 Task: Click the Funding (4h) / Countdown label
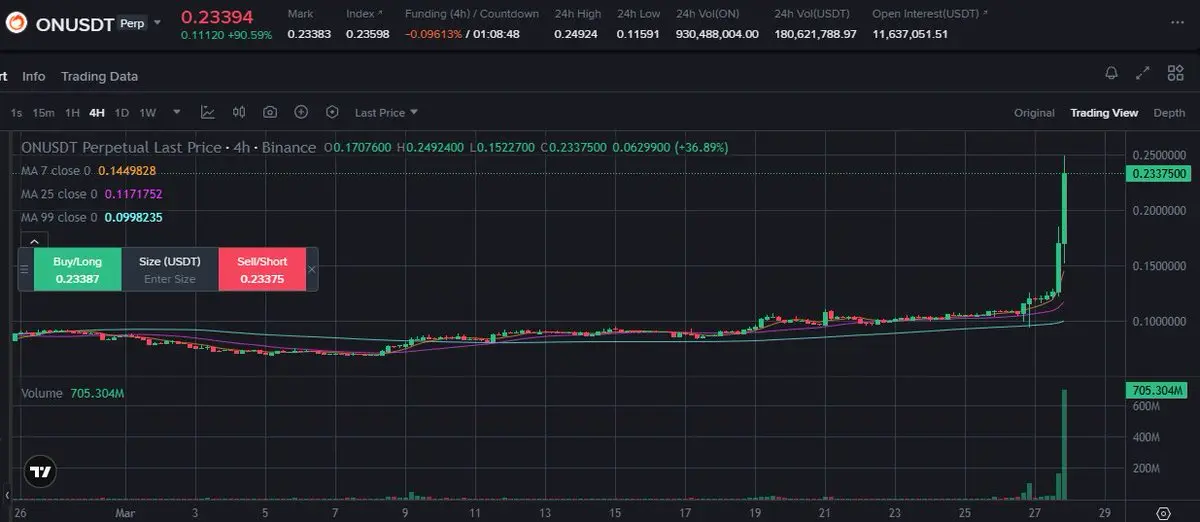pyautogui.click(x=472, y=14)
